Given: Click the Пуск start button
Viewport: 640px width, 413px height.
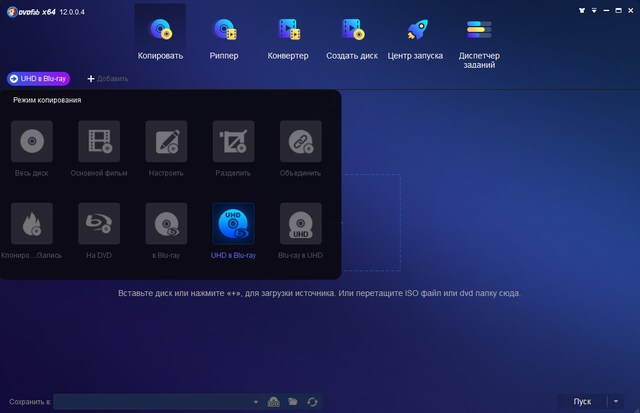Looking at the screenshot, I should coord(582,401).
